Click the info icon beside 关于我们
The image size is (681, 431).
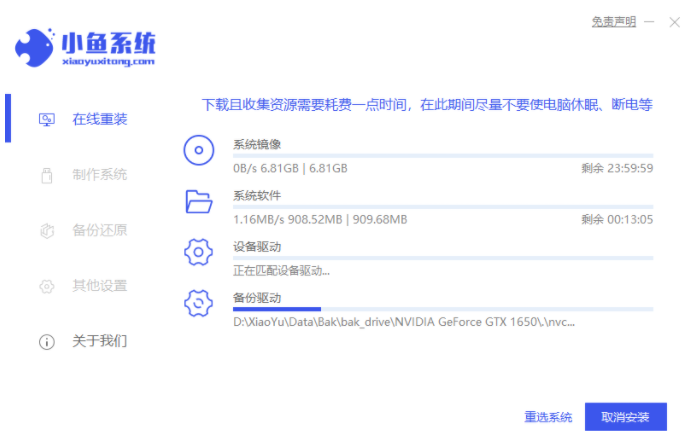[x=46, y=342]
